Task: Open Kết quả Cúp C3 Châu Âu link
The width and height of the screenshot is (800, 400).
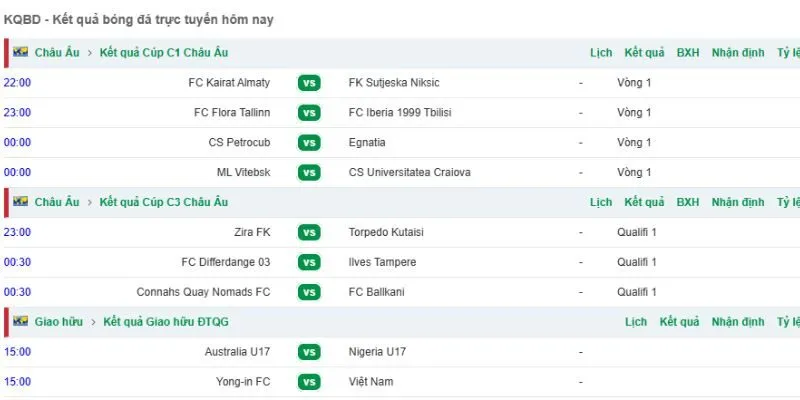Action: [164, 202]
